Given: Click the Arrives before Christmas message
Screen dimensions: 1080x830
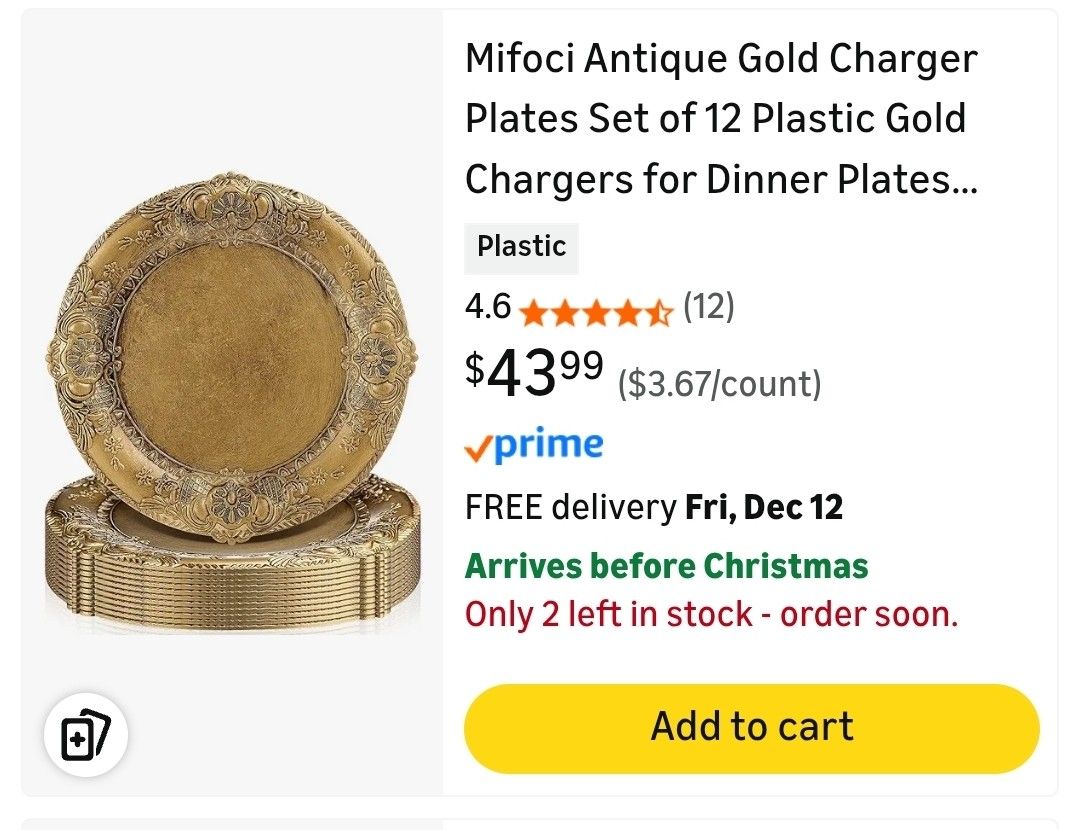Looking at the screenshot, I should [665, 564].
